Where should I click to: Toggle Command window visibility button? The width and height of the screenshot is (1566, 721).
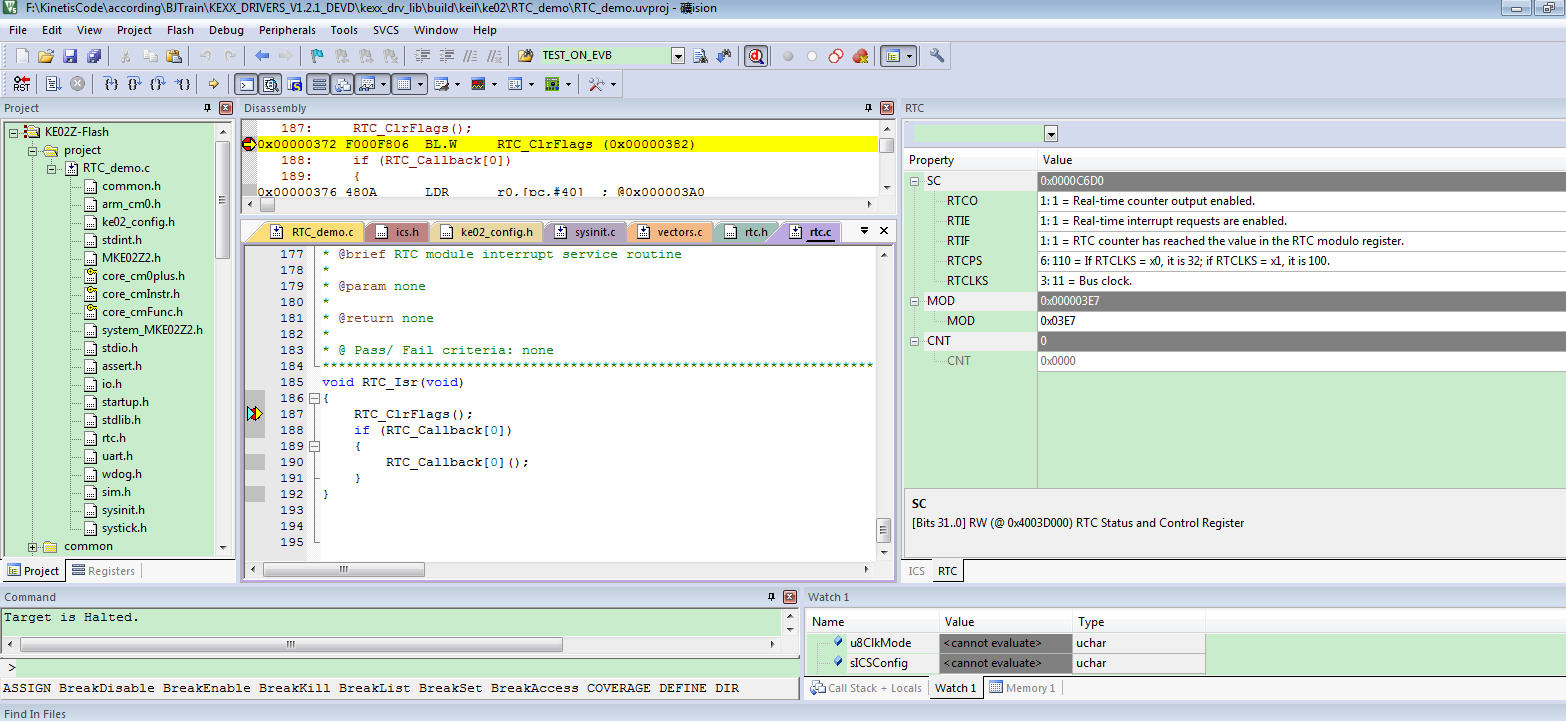tap(245, 84)
